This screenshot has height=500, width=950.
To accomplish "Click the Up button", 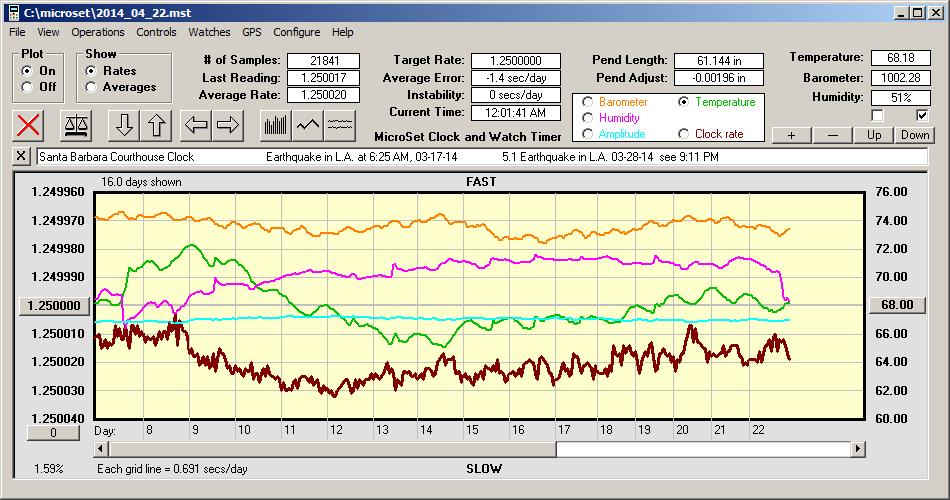I will 874,135.
